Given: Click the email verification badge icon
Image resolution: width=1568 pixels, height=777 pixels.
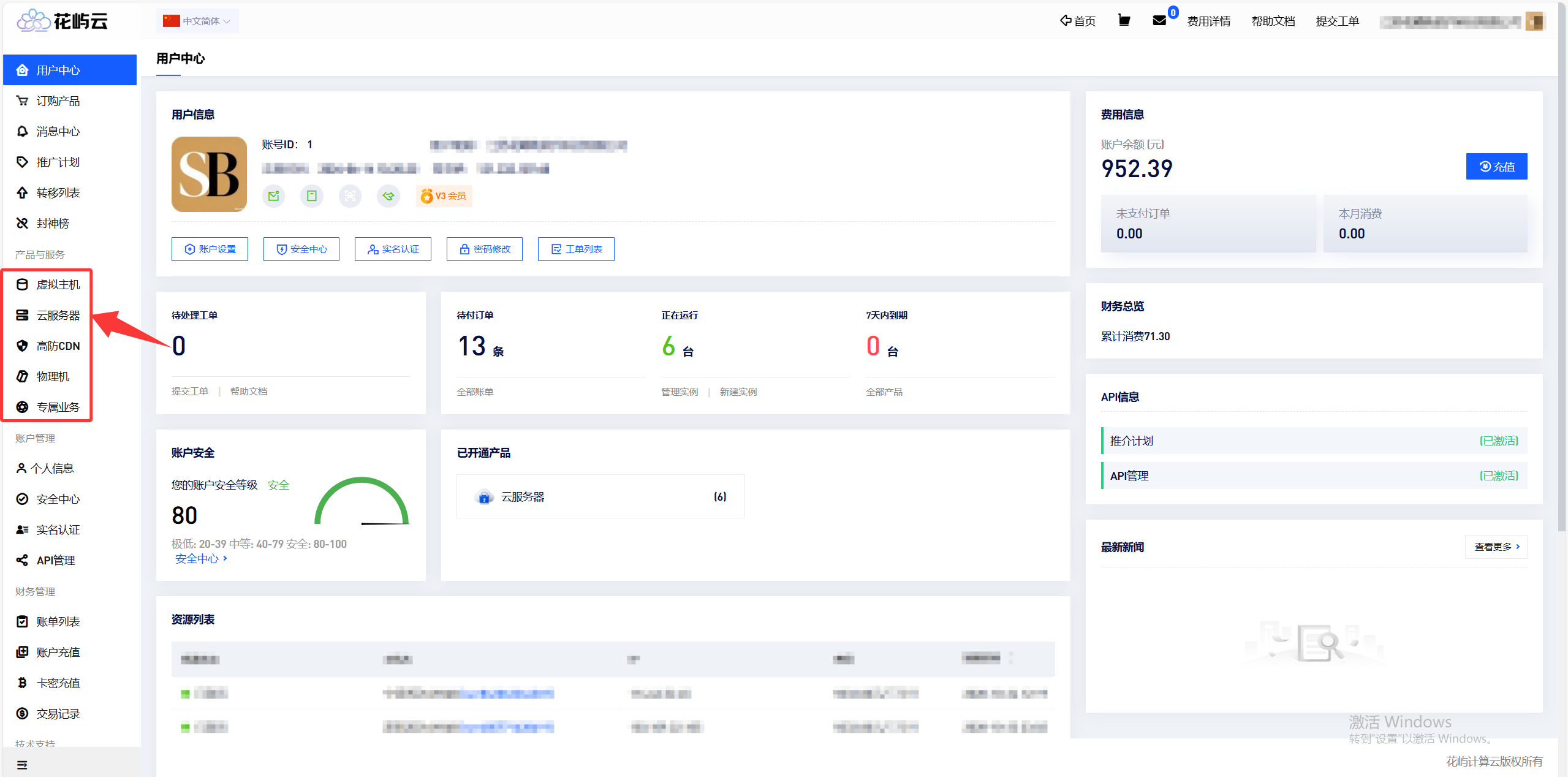Looking at the screenshot, I should pos(273,196).
